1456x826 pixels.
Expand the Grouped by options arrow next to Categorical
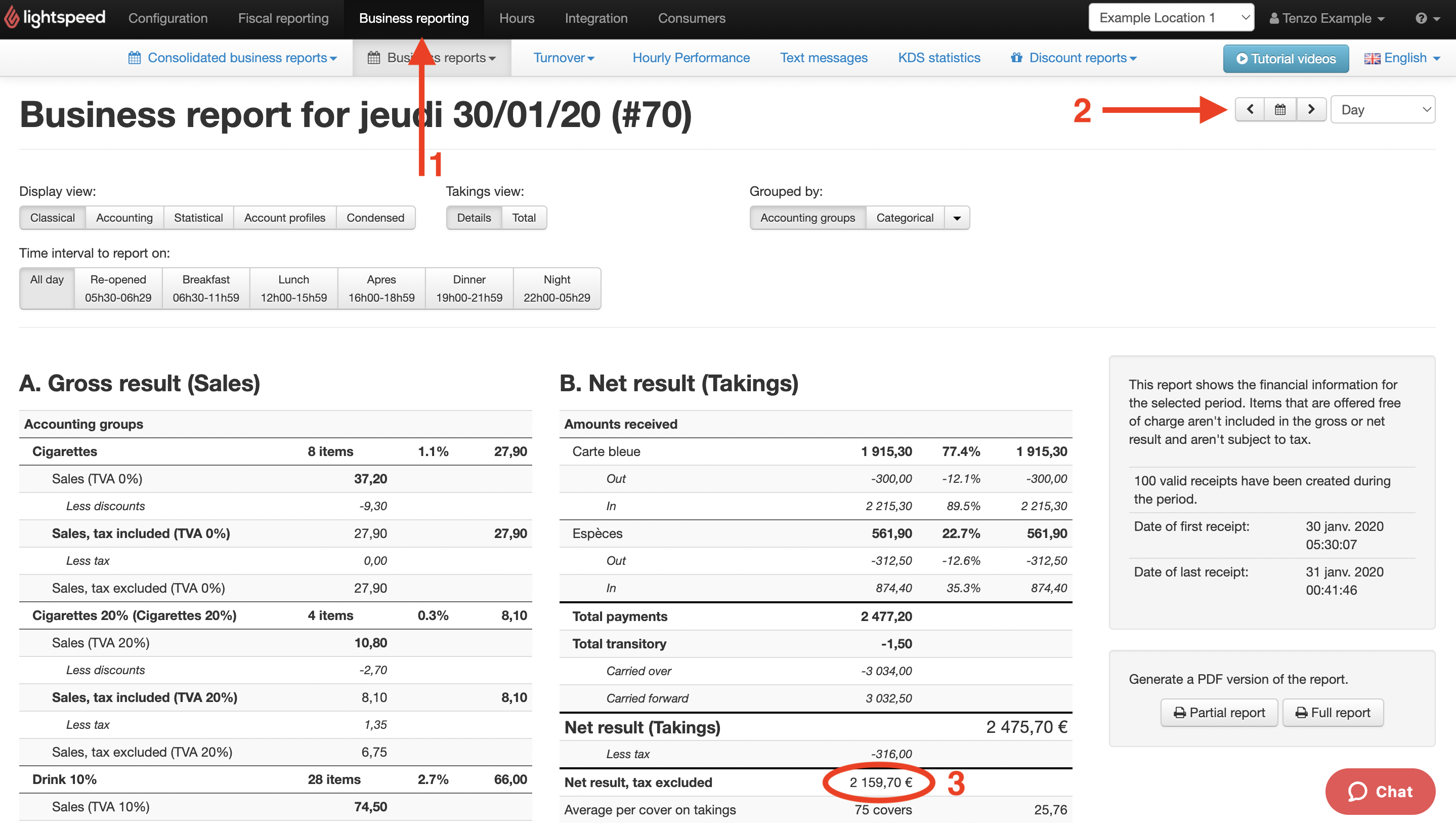pos(957,217)
